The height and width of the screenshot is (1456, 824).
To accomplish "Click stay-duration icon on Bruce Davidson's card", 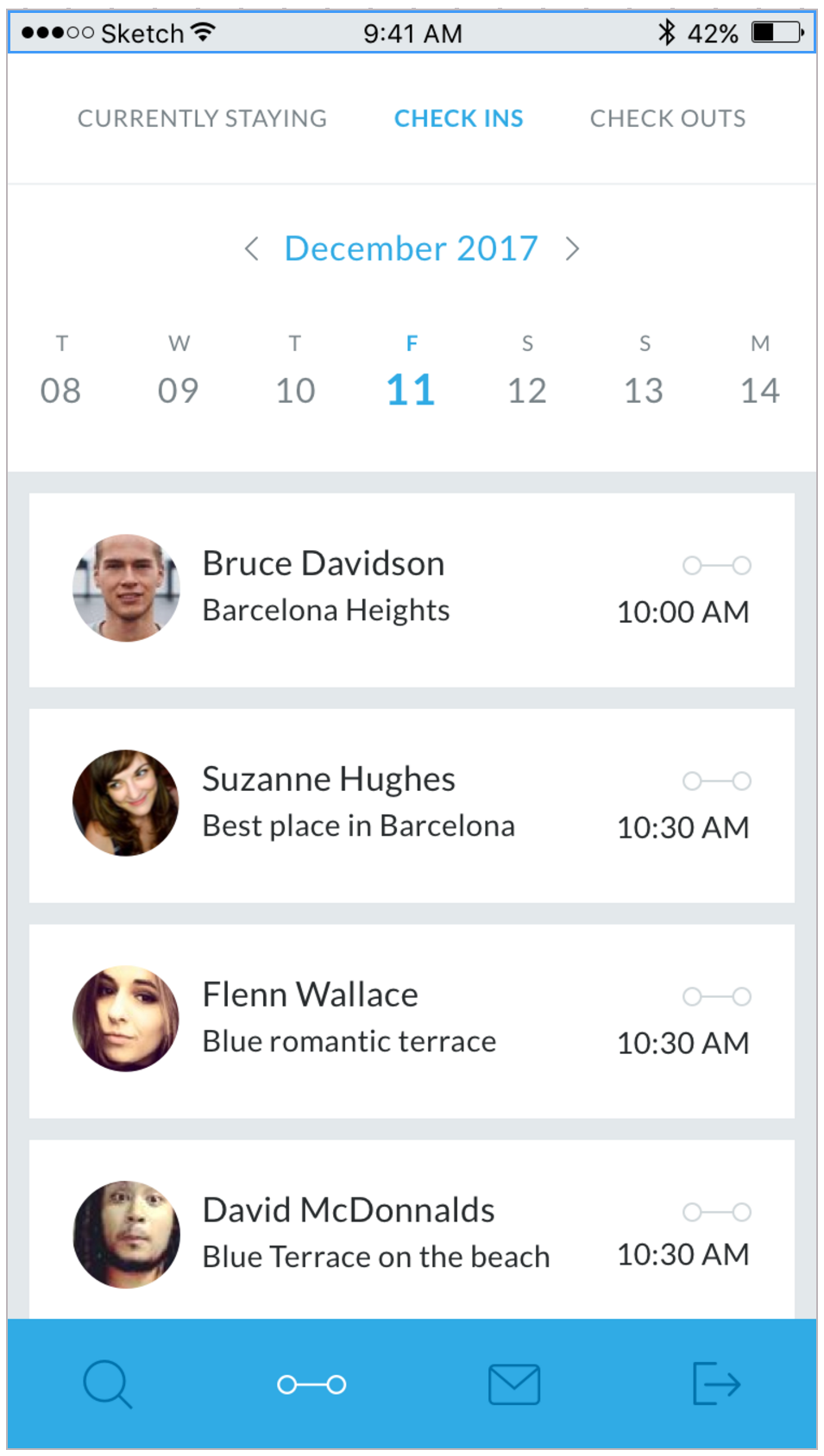I will [716, 566].
